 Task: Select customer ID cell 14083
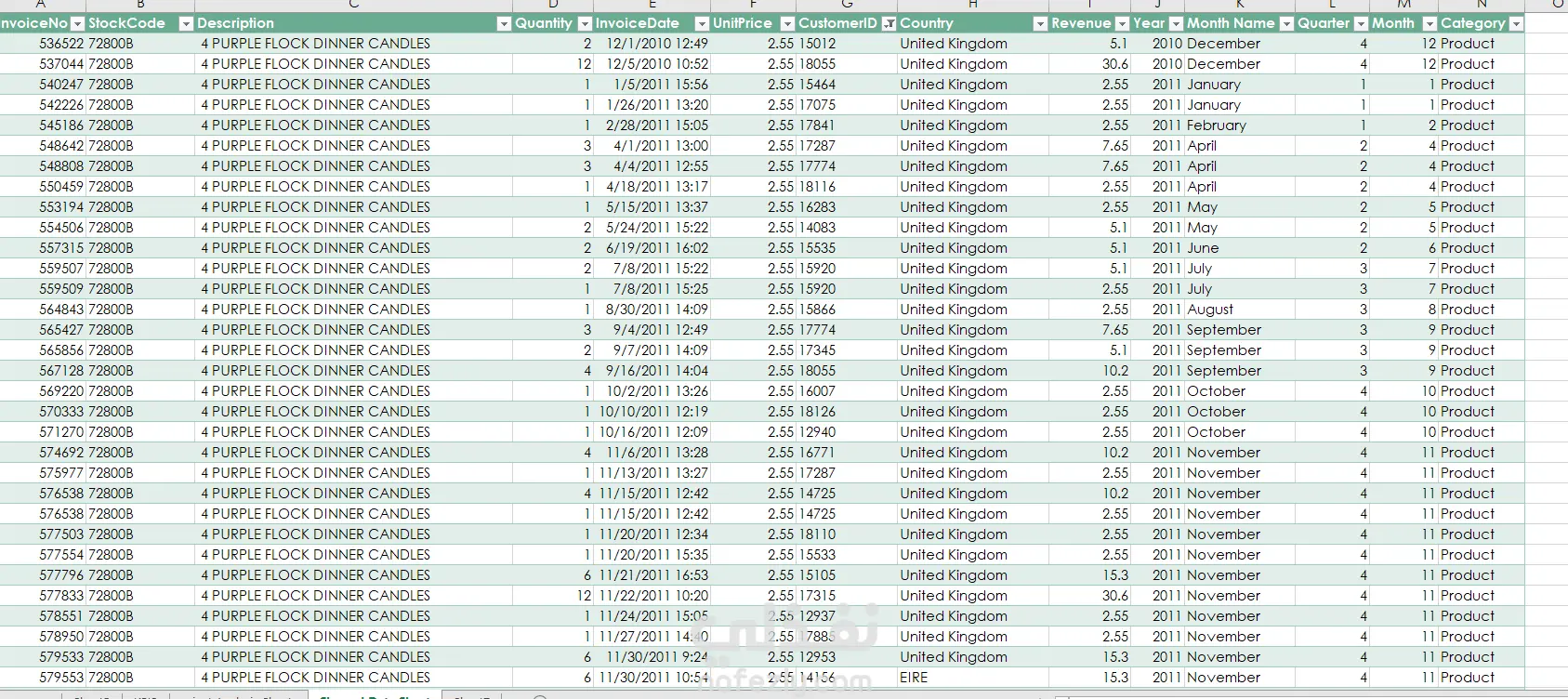tap(847, 228)
